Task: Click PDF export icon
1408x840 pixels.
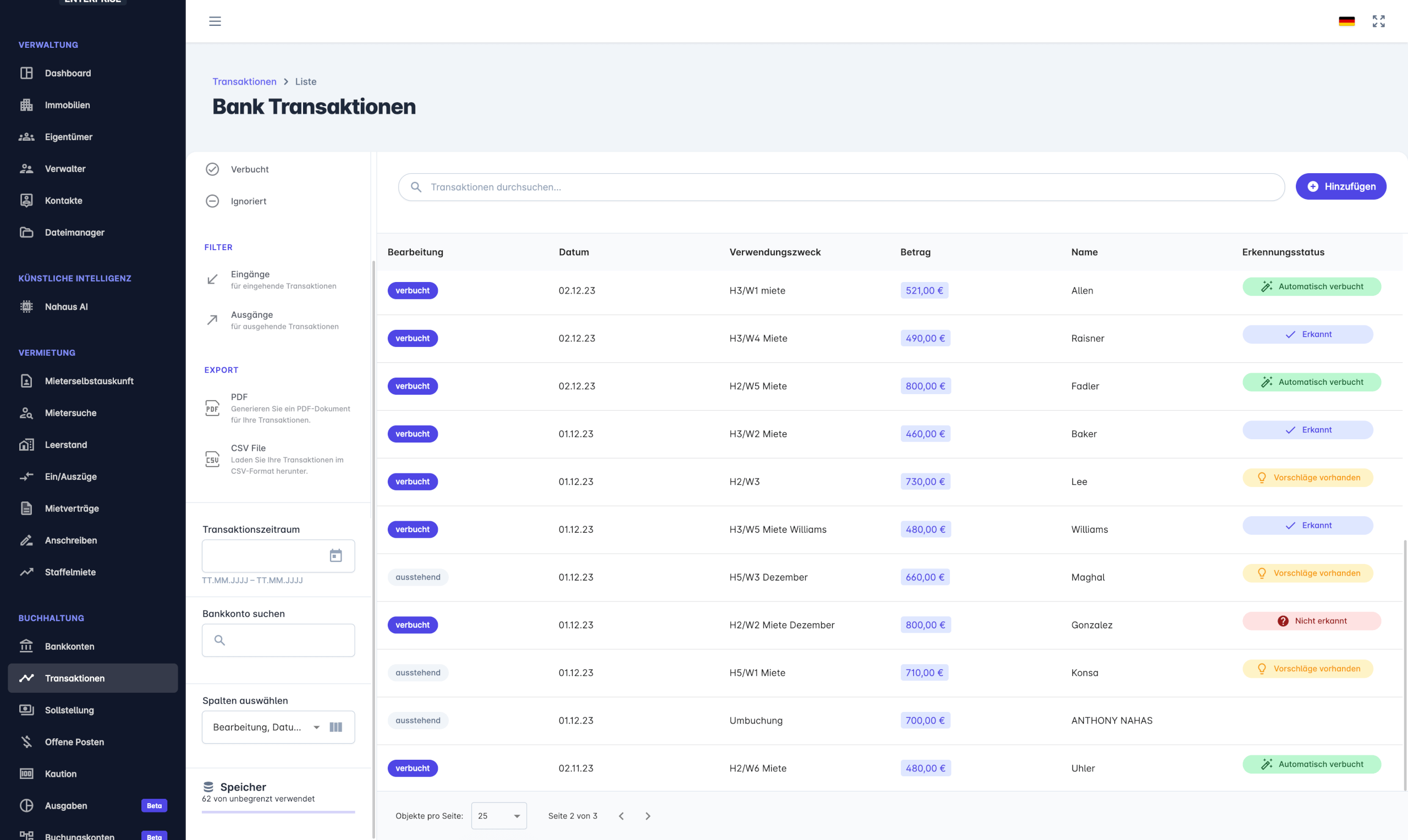Action: point(212,408)
